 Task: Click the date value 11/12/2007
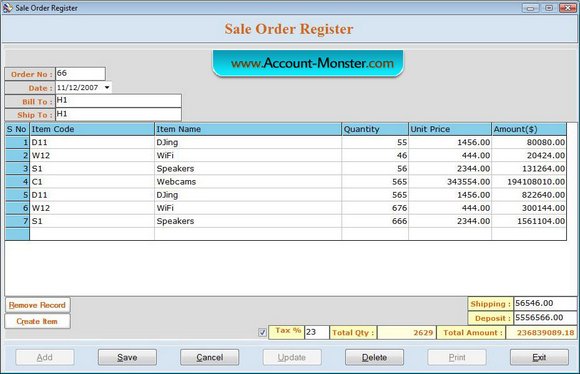click(x=78, y=88)
